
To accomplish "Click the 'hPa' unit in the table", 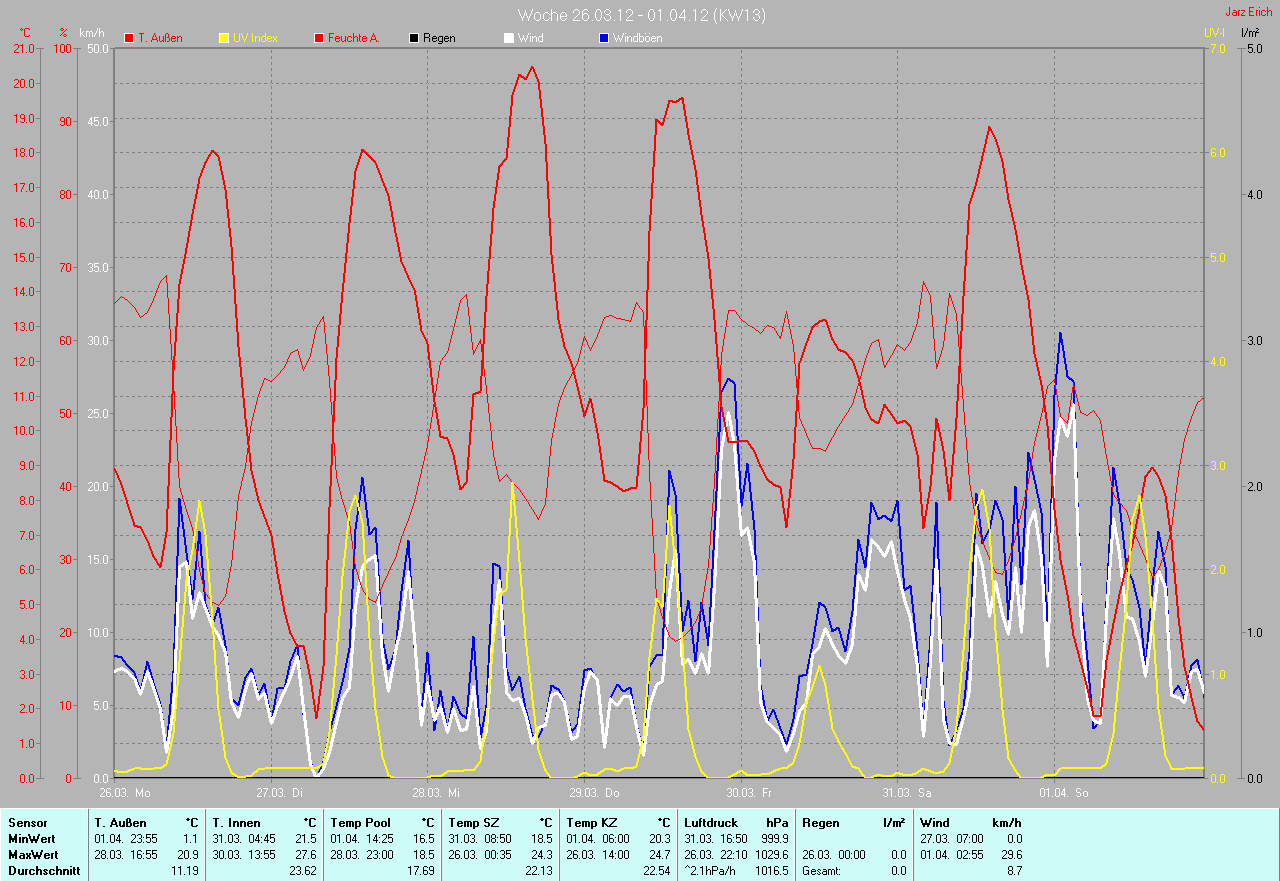I will pyautogui.click(x=778, y=822).
